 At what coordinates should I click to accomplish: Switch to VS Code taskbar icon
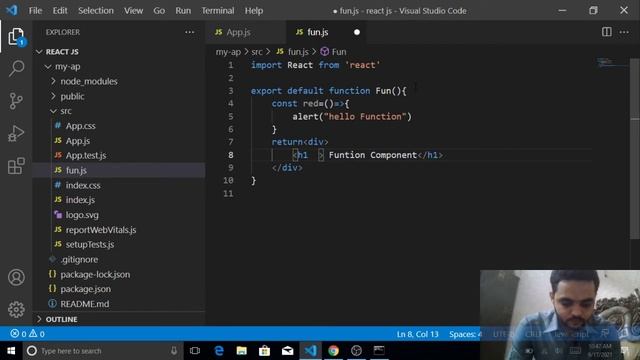pyautogui.click(x=310, y=351)
